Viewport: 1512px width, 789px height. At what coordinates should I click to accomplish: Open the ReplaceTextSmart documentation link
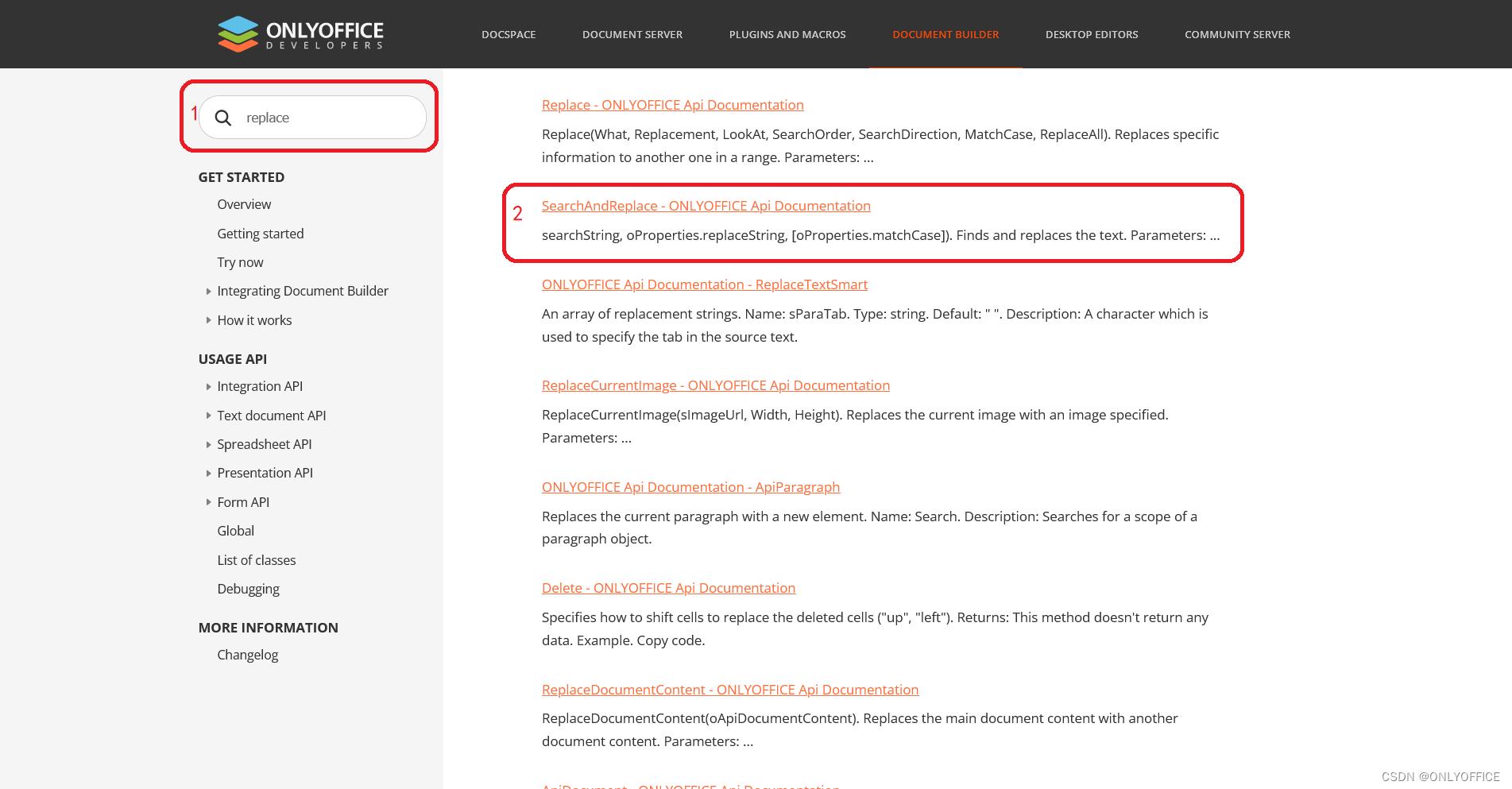[705, 284]
